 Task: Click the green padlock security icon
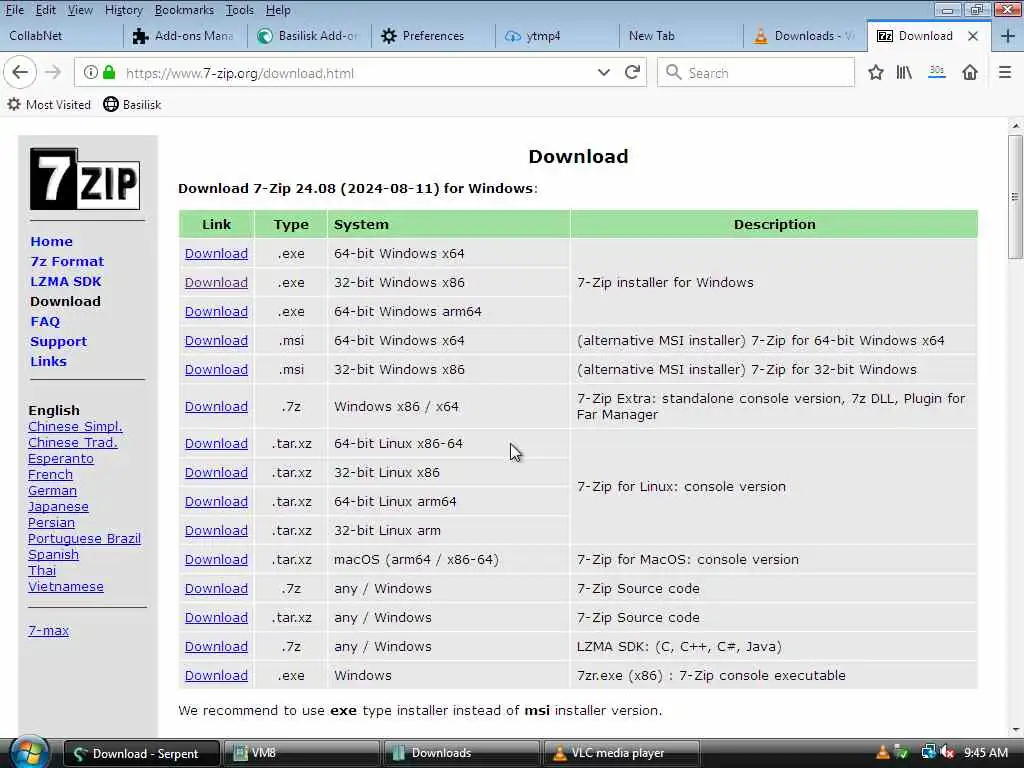109,72
